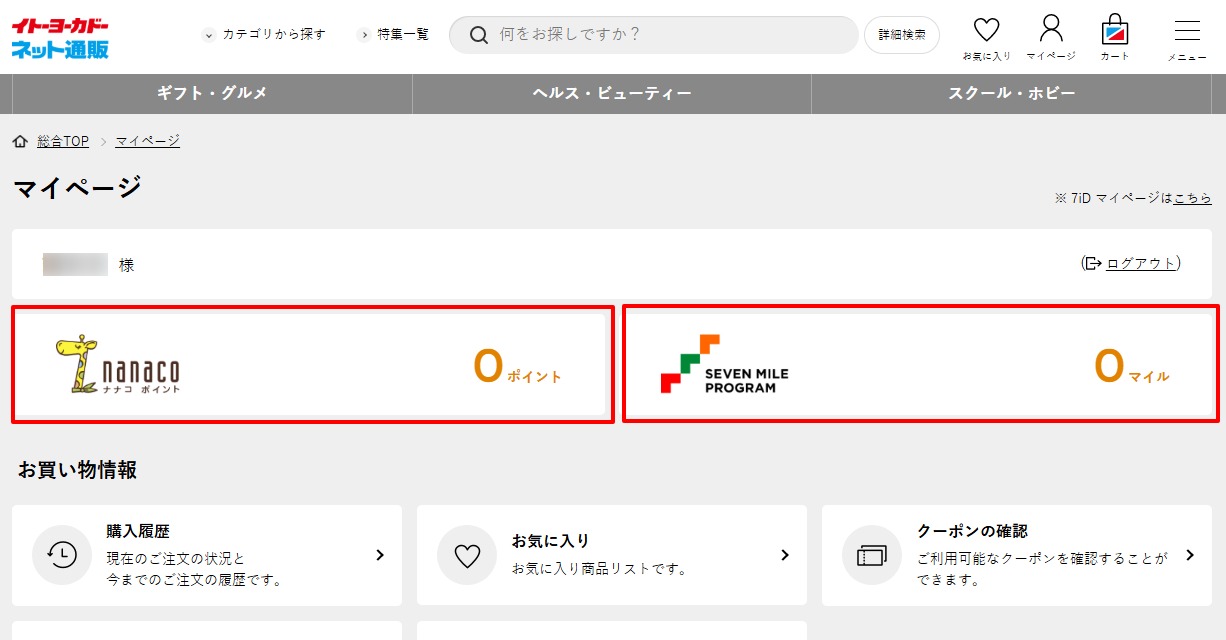Select the ギフト・グルメ tab
This screenshot has height=640, width=1226.
pyautogui.click(x=212, y=94)
